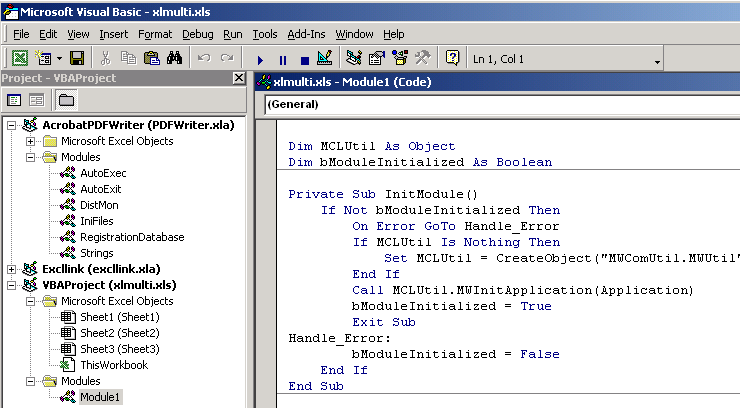This screenshot has height=410, width=740.
Task: Select IniFiles module
Action: pos(97,221)
